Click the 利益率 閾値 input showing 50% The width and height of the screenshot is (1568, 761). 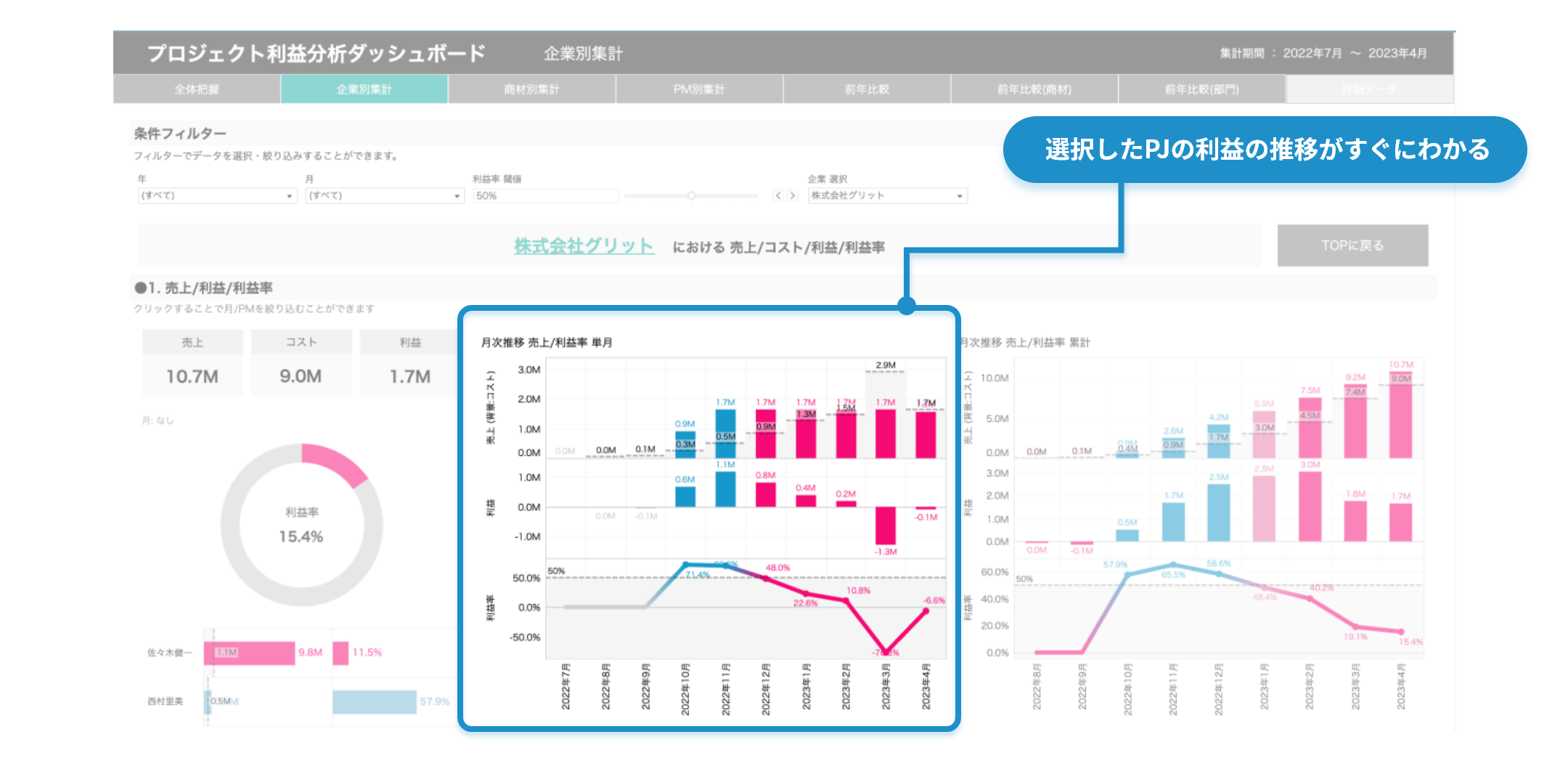(x=546, y=196)
